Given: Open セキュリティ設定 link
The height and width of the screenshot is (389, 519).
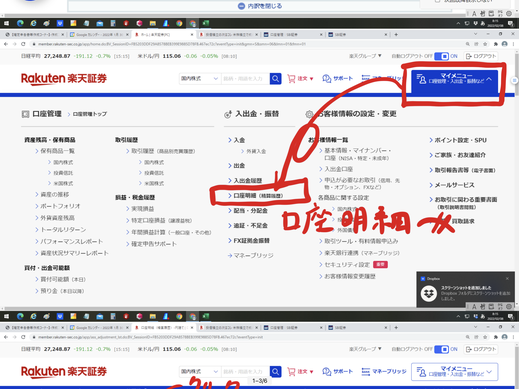Looking at the screenshot, I should click(x=347, y=265).
